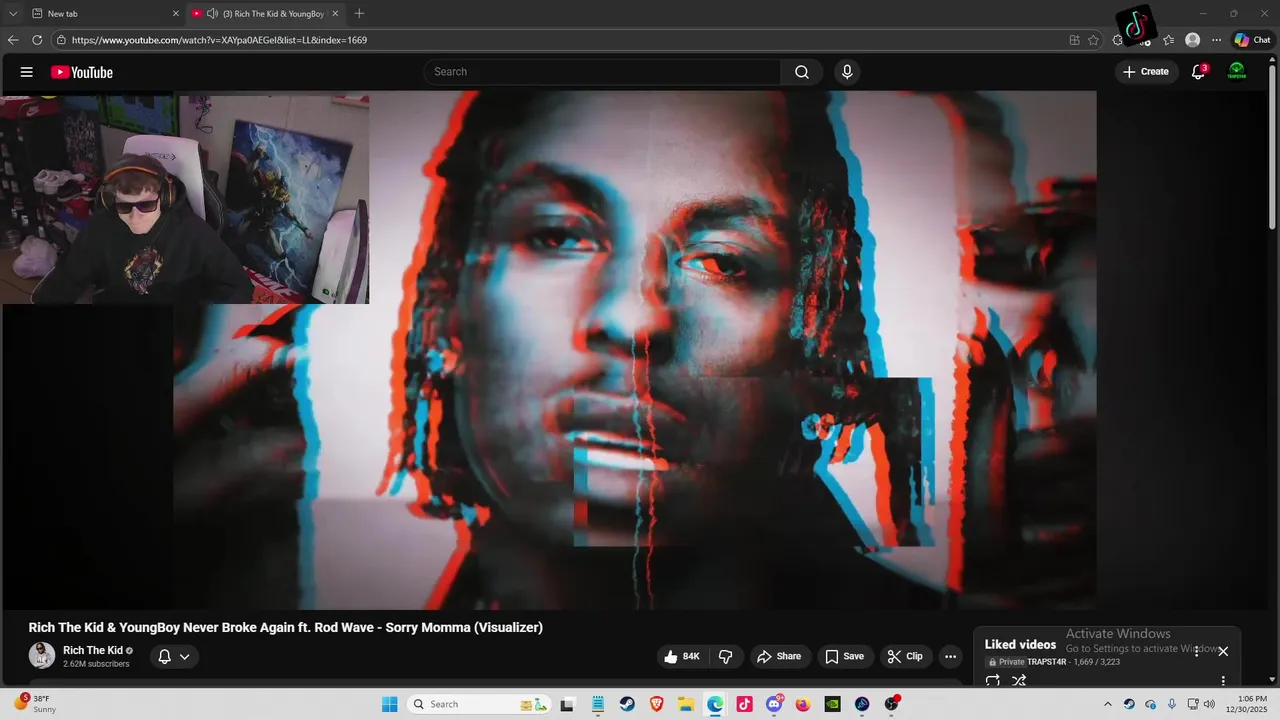Open the browser profile icon
The image size is (1280, 720).
pyautogui.click(x=1192, y=40)
